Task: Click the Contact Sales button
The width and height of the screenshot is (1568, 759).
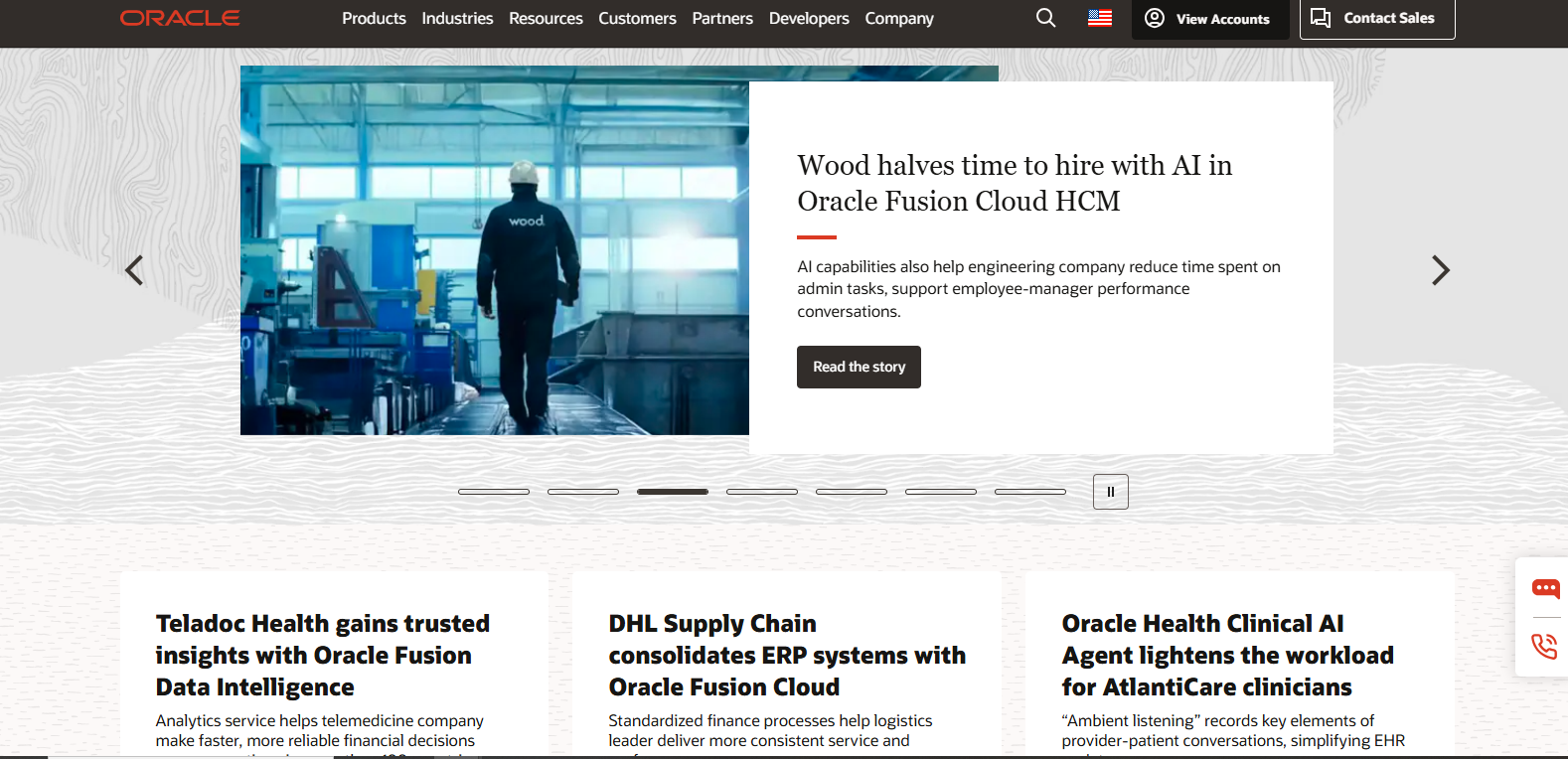Action: pos(1377,19)
